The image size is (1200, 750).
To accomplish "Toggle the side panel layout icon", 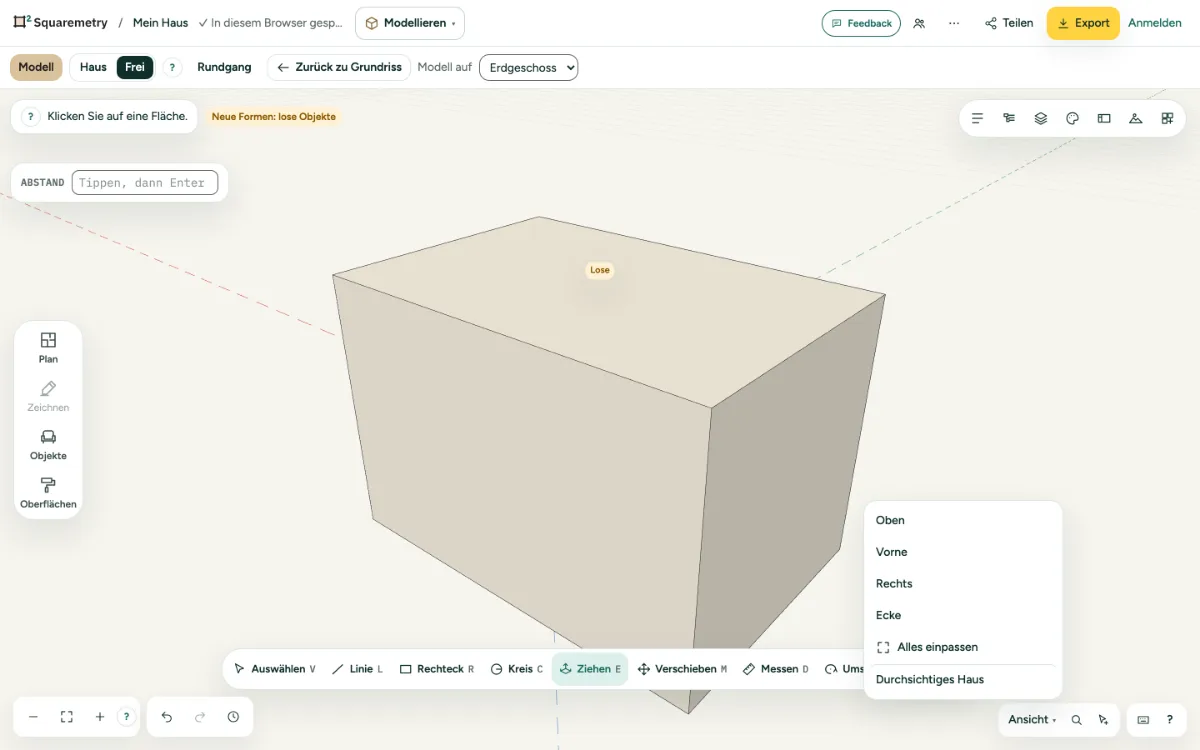I will (1104, 118).
